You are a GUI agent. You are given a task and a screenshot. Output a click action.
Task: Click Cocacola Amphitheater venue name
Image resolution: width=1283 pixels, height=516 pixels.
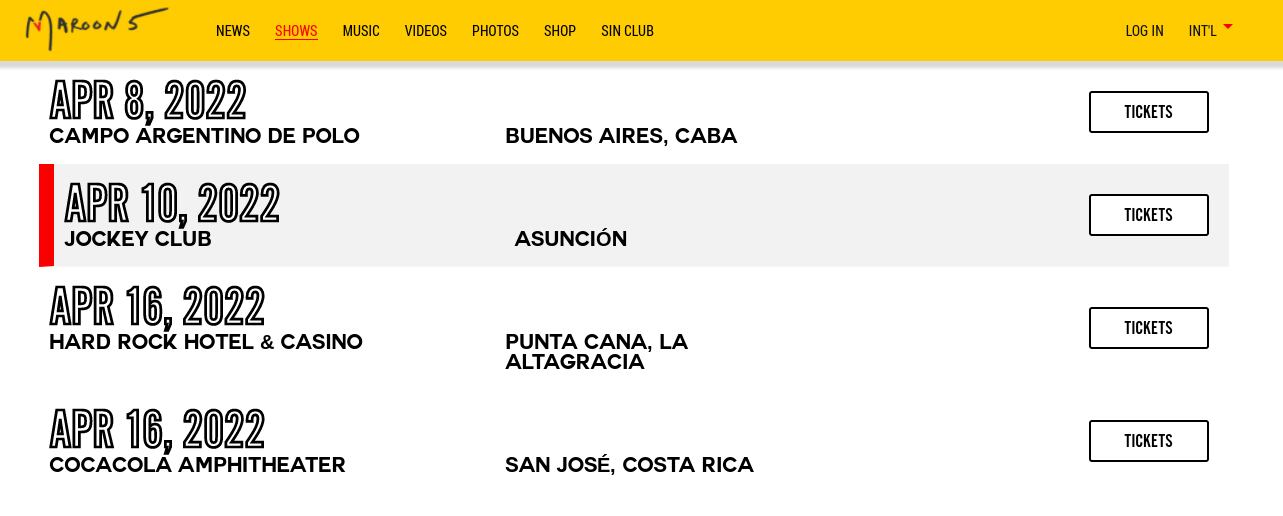[x=197, y=465]
